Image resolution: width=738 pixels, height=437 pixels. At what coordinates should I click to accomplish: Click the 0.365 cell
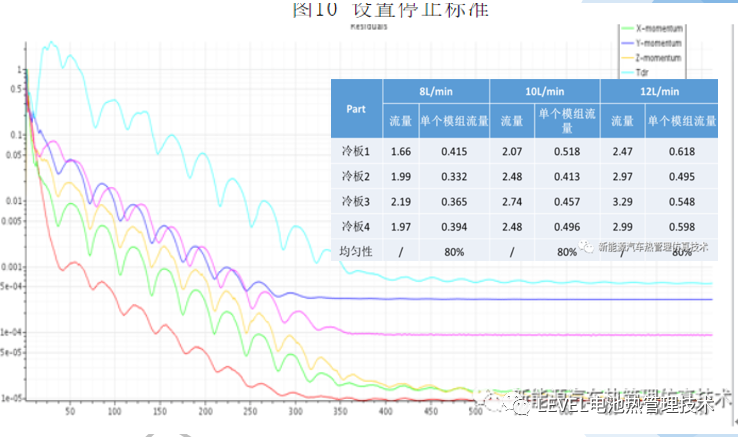click(x=454, y=202)
